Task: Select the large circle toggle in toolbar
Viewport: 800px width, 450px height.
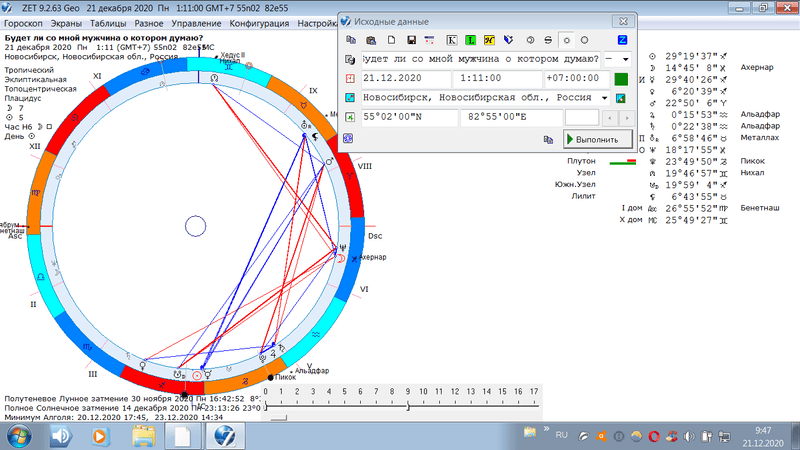Action: (x=584, y=40)
